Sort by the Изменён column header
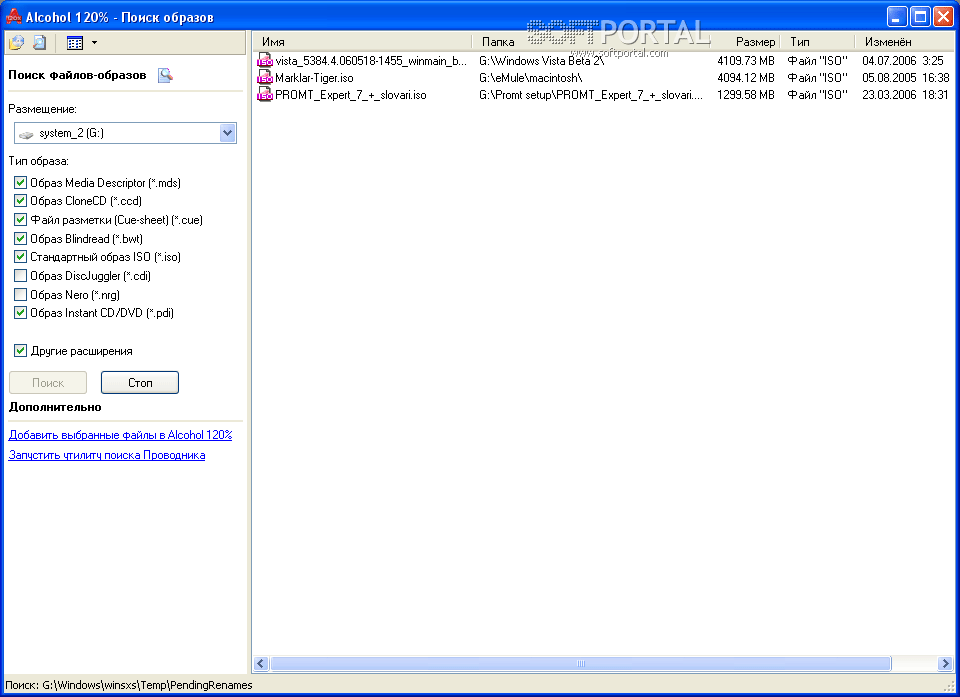960x697 pixels. [x=903, y=42]
